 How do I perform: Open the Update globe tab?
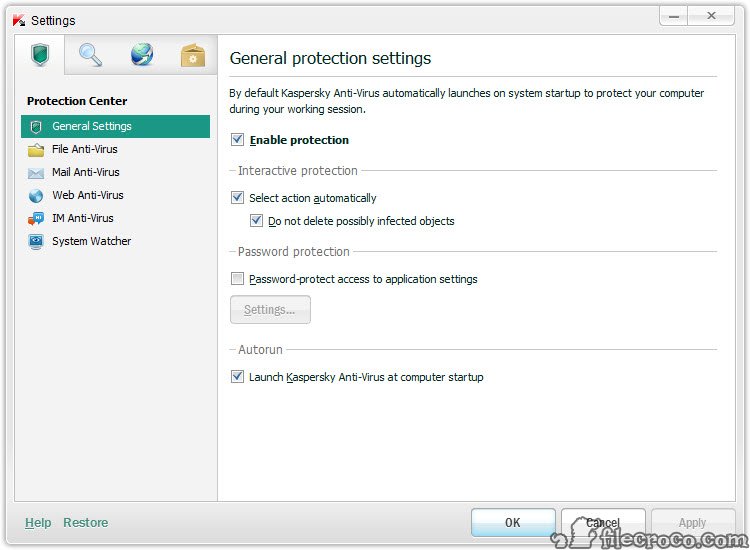tap(142, 55)
